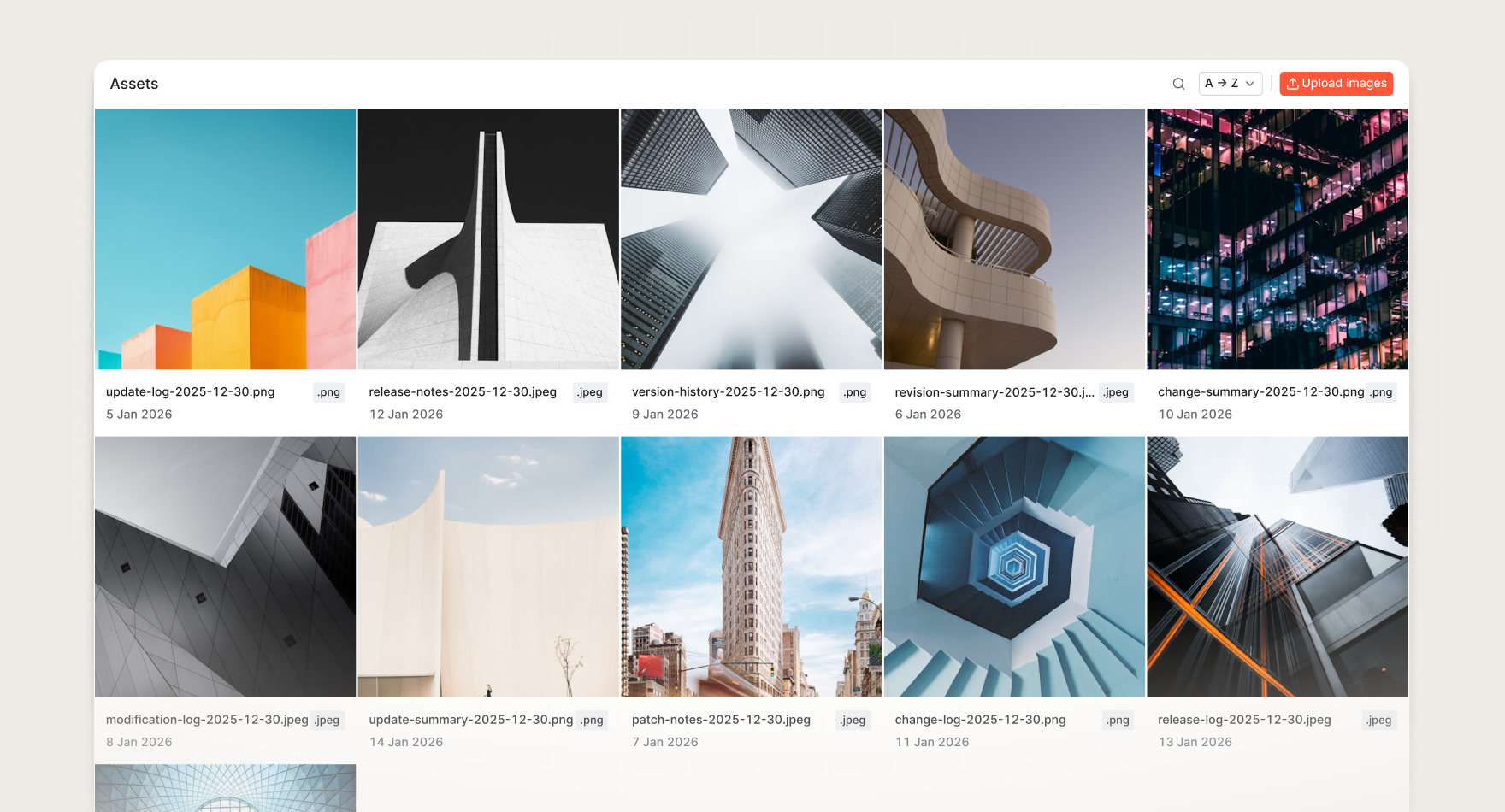Click the date 13 Jan 2026
The width and height of the screenshot is (1505, 812).
click(1195, 742)
